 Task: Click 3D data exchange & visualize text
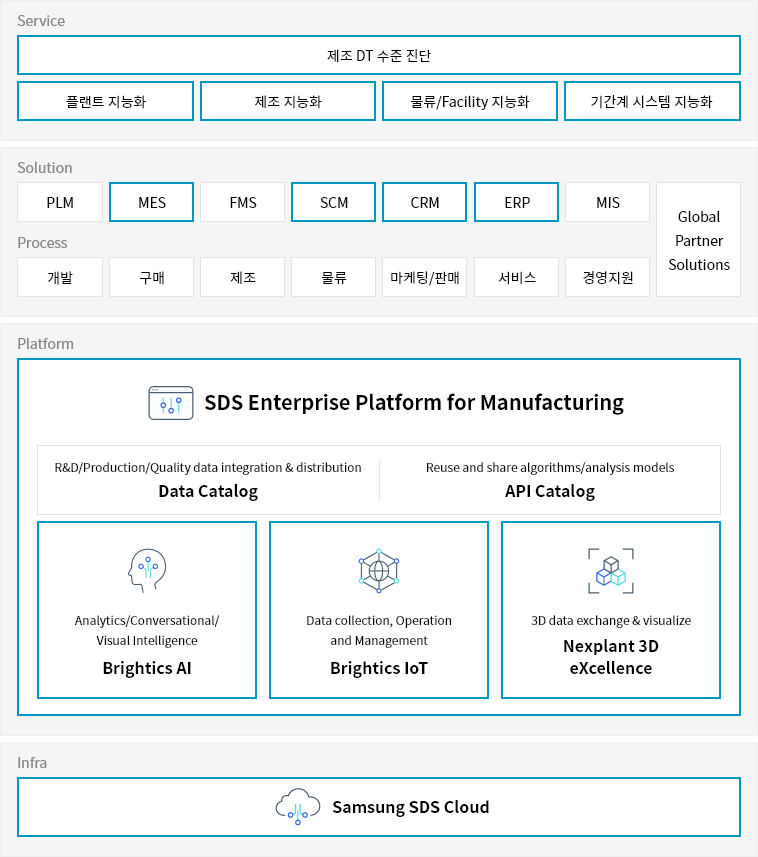[x=611, y=620]
